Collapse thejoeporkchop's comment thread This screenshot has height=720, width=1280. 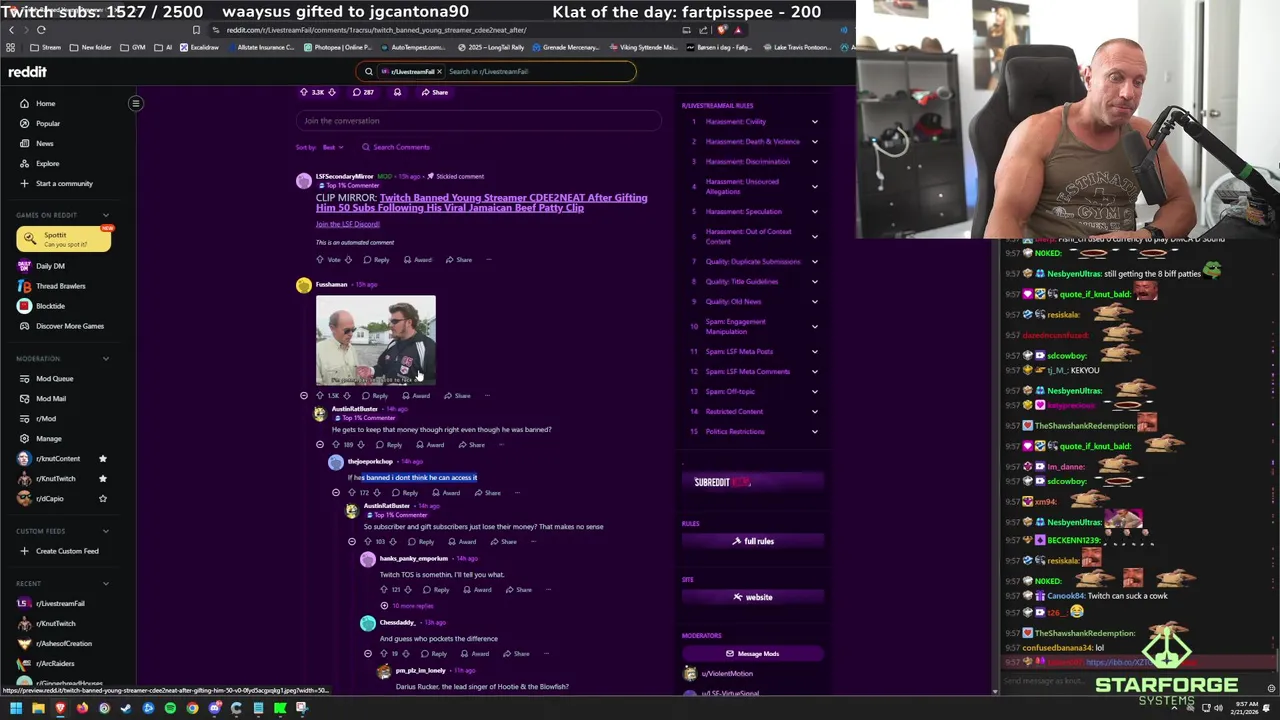click(336, 493)
